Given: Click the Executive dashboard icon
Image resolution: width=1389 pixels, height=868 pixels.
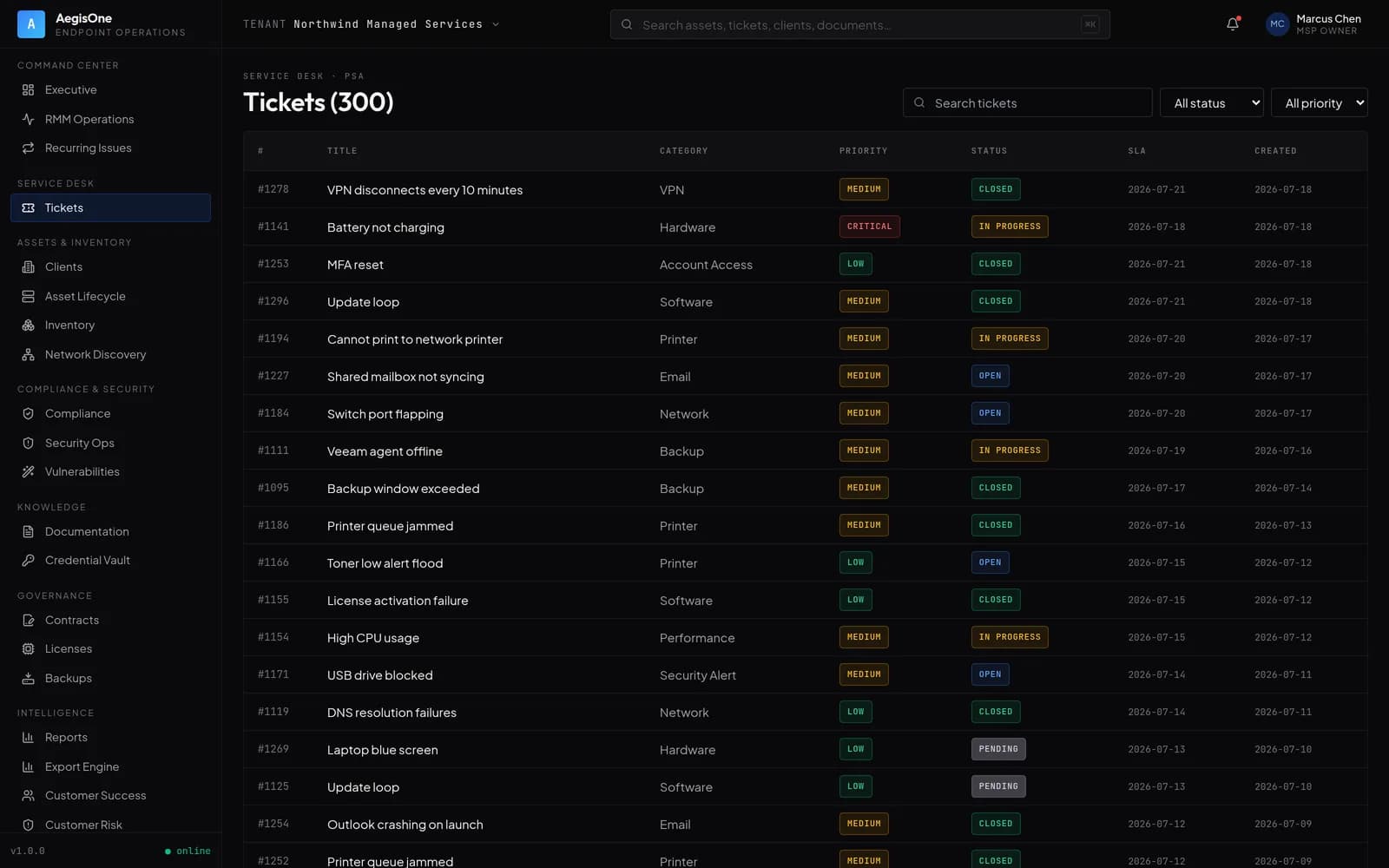Looking at the screenshot, I should click(28, 90).
